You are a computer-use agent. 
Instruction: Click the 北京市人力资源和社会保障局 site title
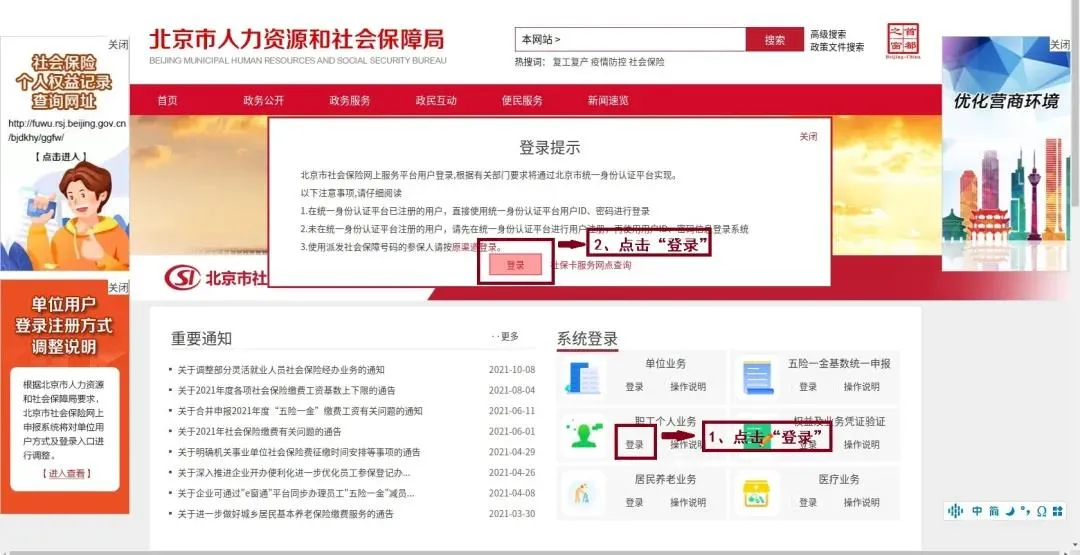(297, 39)
